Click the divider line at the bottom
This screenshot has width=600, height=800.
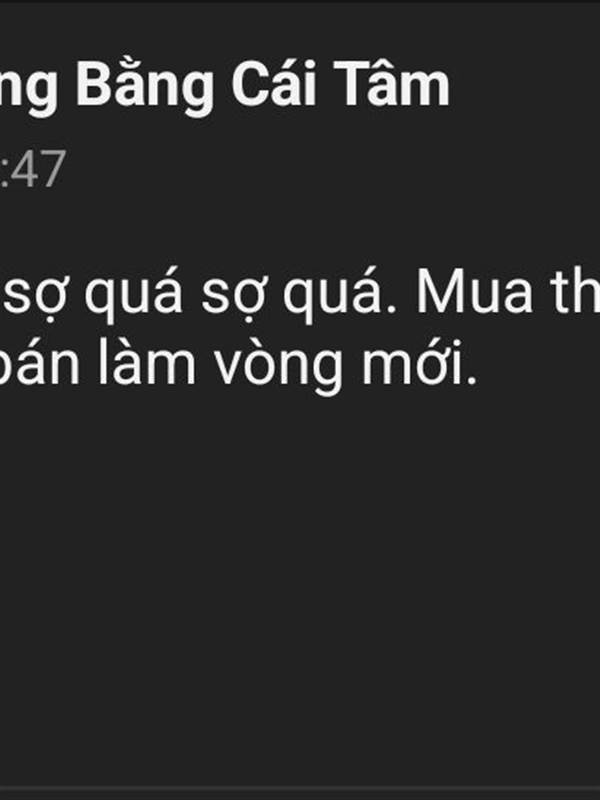point(300,789)
